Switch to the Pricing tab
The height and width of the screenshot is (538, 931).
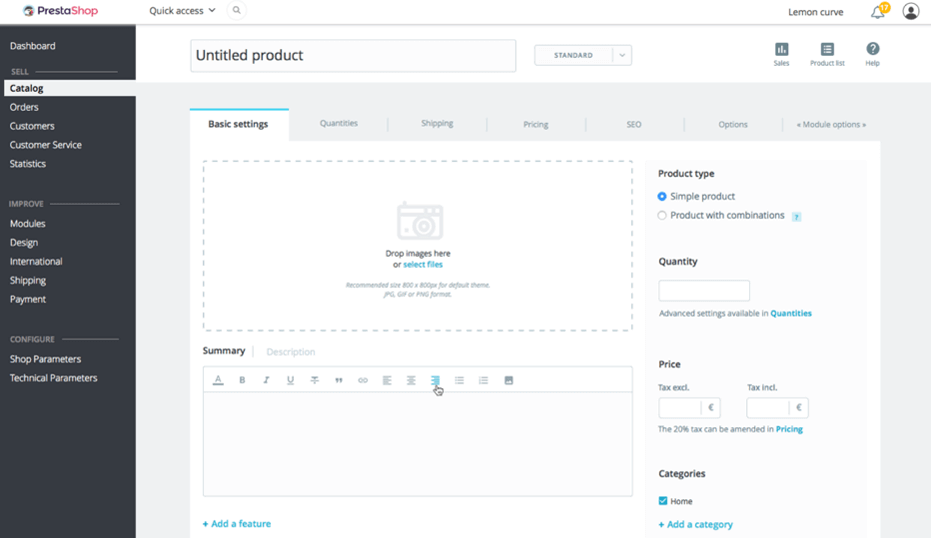[x=535, y=125]
